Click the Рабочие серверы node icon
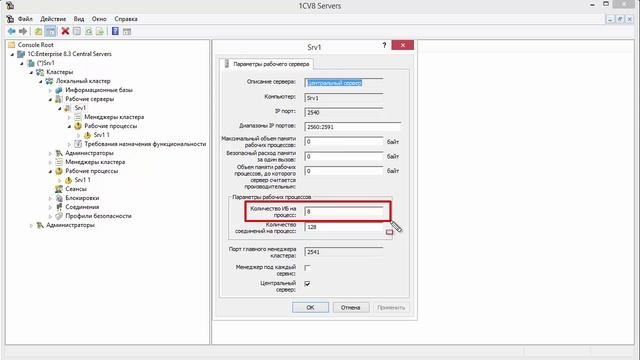Image resolution: width=640 pixels, height=360 pixels. pyautogui.click(x=59, y=99)
